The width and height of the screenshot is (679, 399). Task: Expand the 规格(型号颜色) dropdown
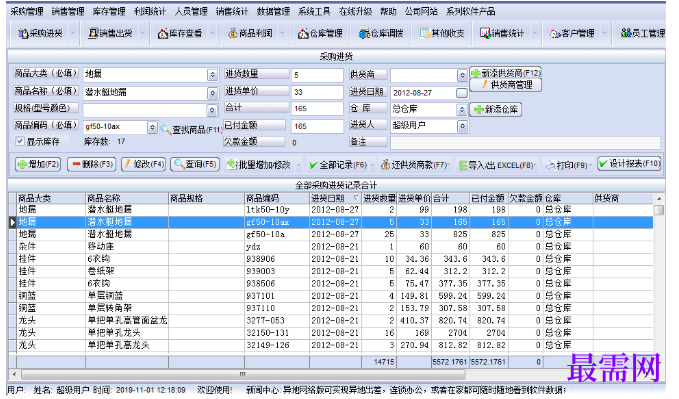212,110
